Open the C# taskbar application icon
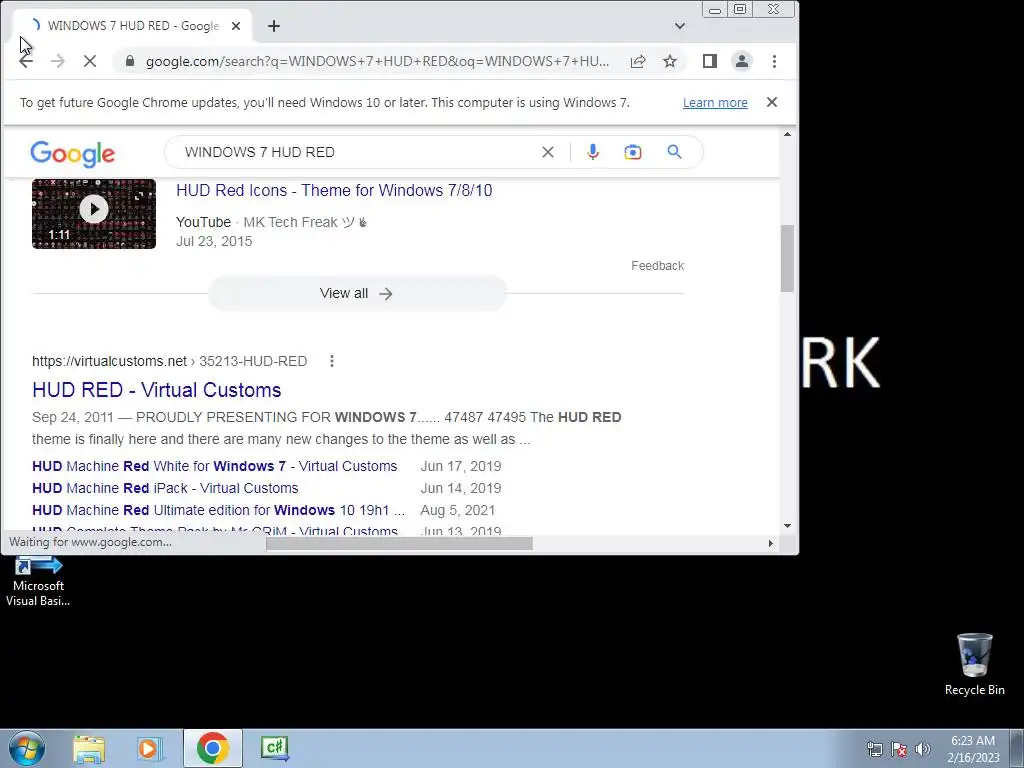The image size is (1024, 768). click(274, 748)
